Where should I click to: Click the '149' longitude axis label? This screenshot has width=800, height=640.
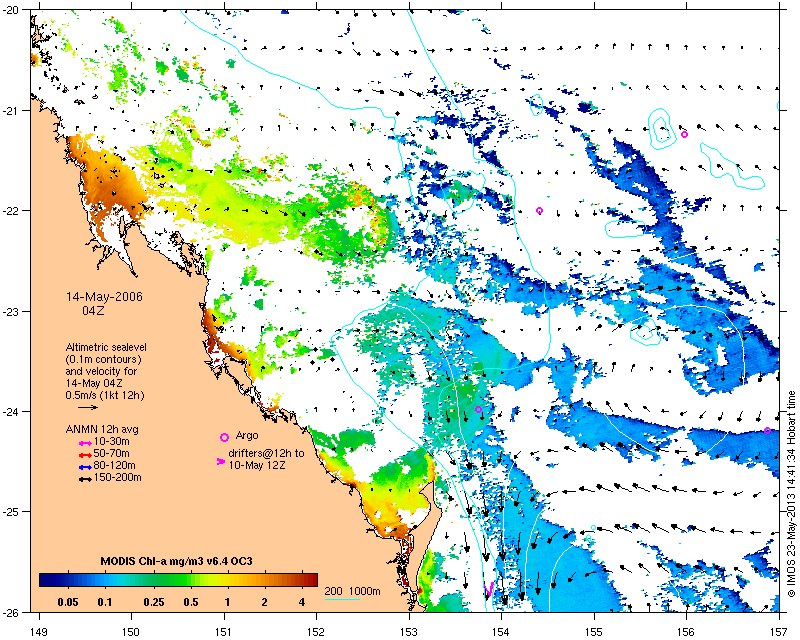click(x=39, y=632)
